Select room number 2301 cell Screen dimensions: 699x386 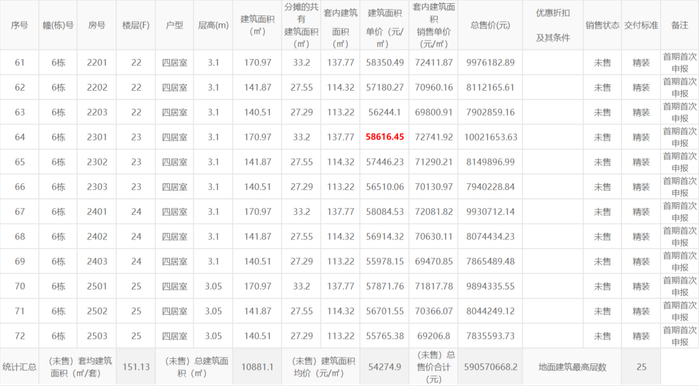pos(97,137)
